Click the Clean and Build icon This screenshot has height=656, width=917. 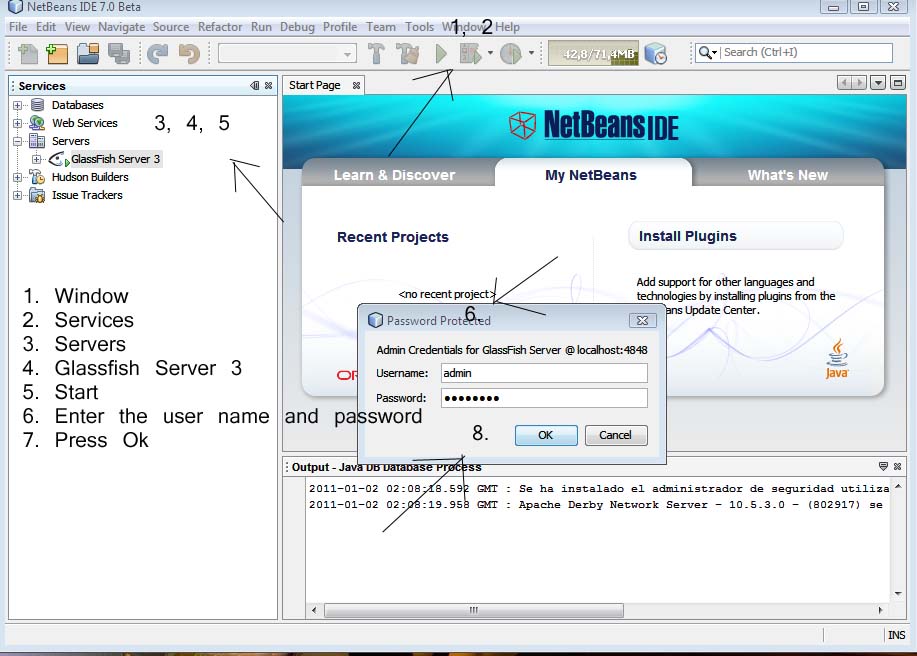pos(408,54)
